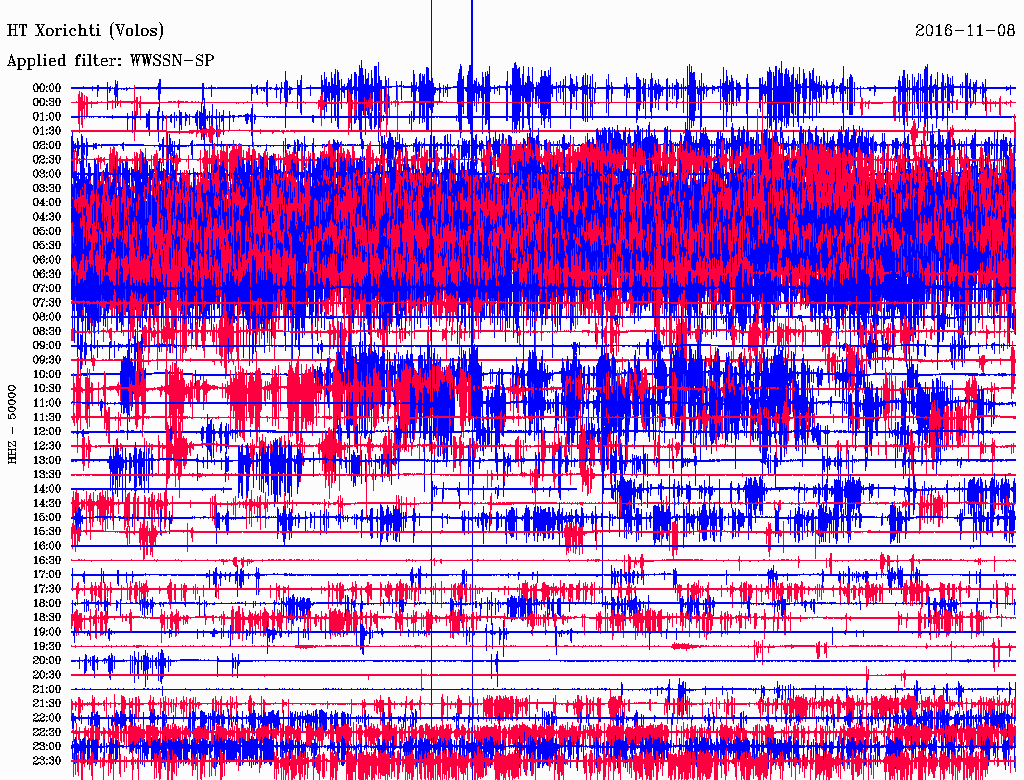
Task: Select the 20:30 time row label
Action: point(47,675)
